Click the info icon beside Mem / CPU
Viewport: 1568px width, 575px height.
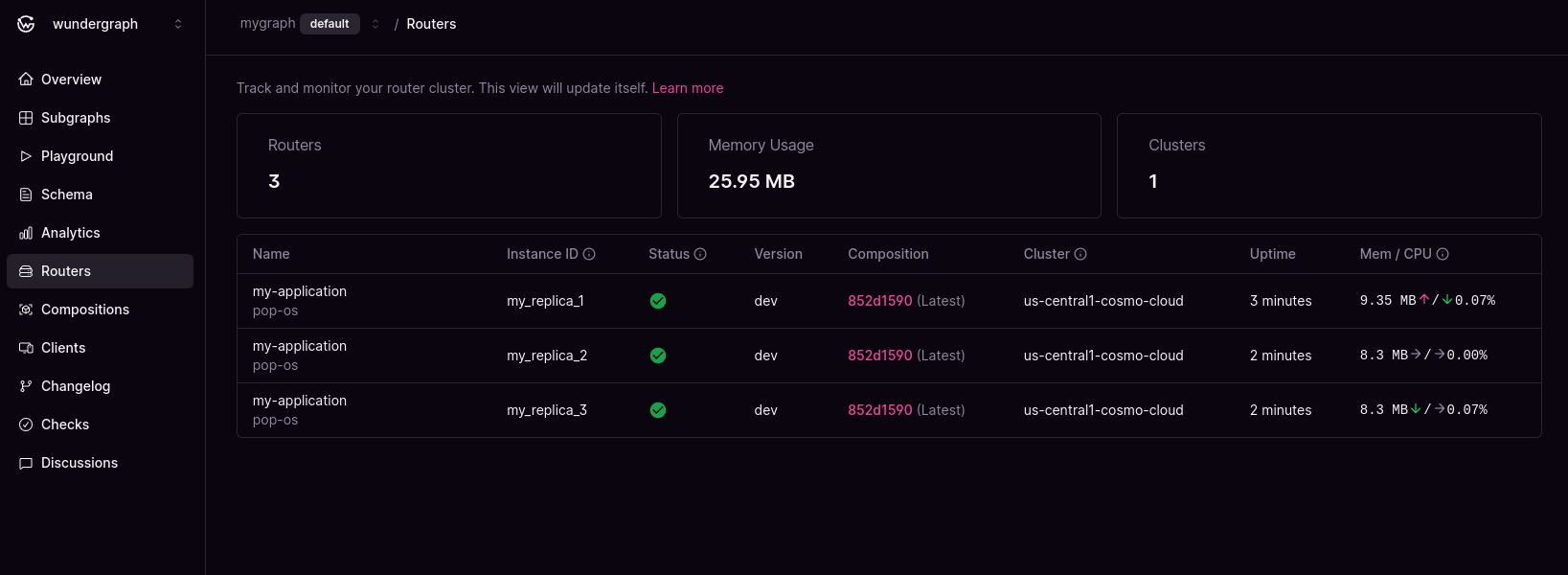[x=1443, y=254]
